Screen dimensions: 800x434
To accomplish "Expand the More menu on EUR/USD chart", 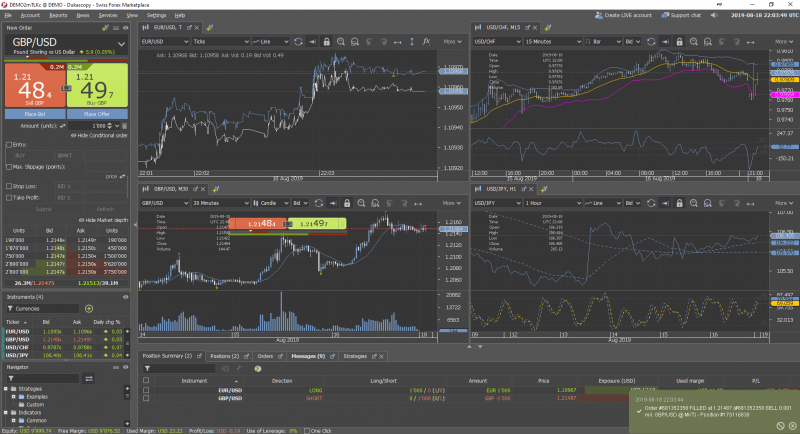I will click(x=453, y=42).
